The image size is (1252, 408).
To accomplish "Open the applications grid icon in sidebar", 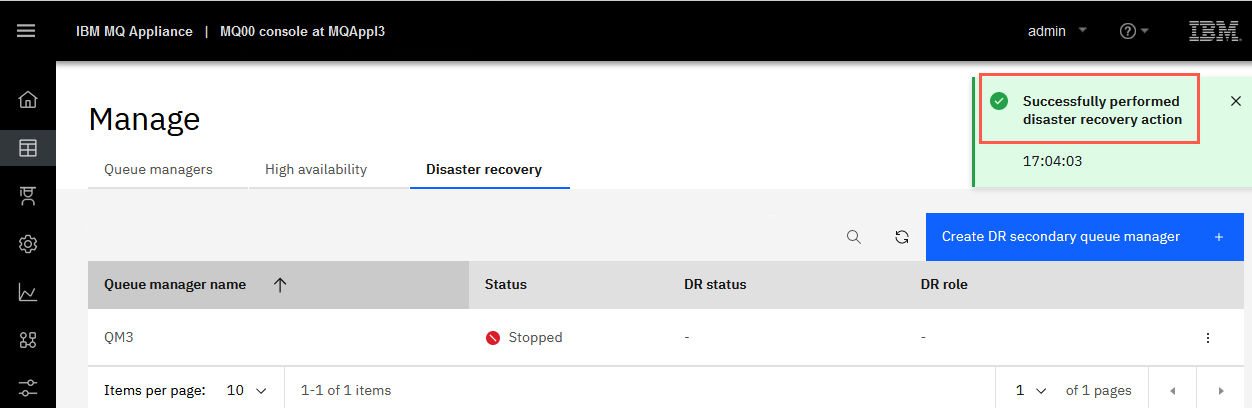I will click(x=28, y=340).
